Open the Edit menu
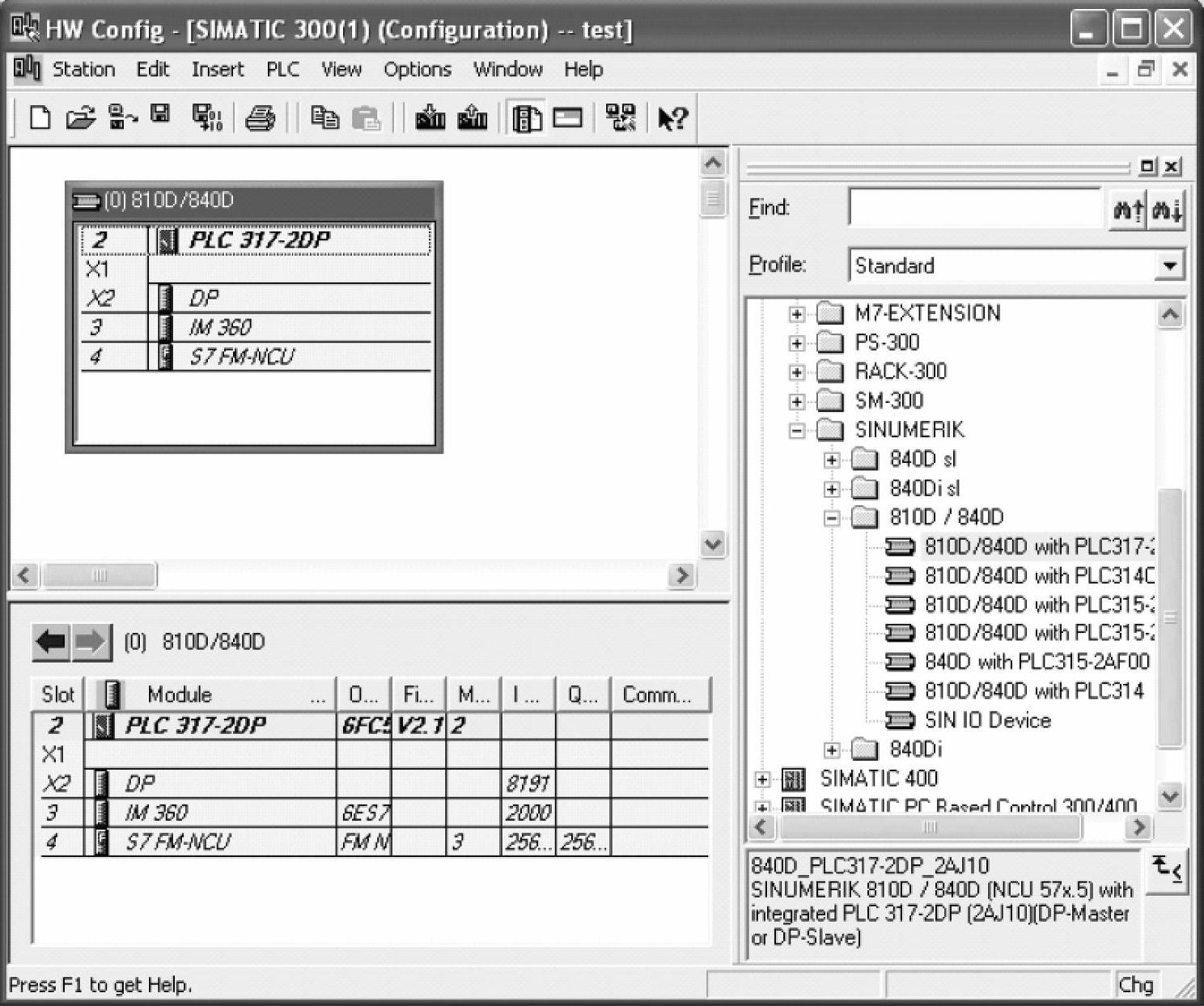 tap(153, 70)
